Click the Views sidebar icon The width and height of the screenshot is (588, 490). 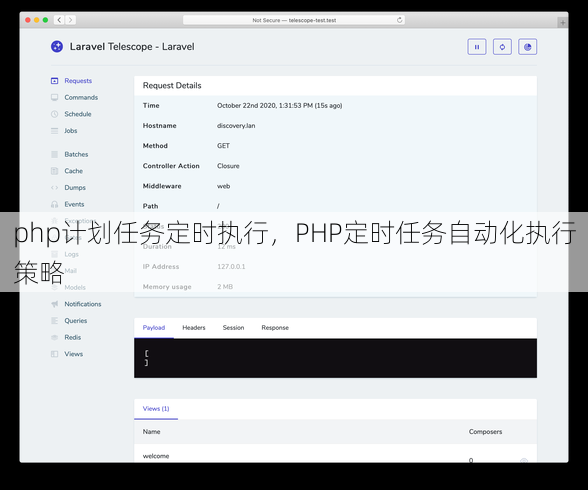click(54, 354)
